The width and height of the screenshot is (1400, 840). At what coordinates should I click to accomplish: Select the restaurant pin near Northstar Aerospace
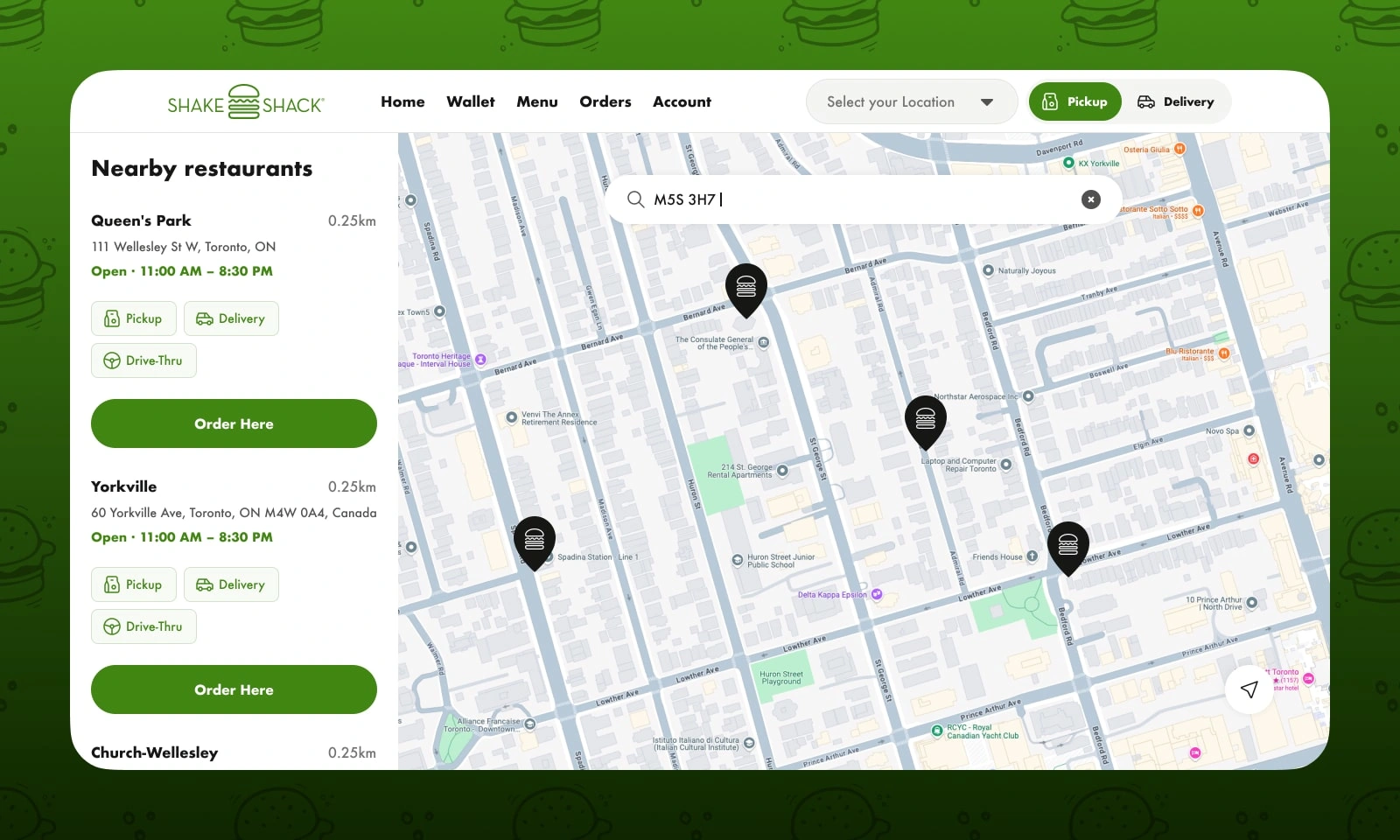[x=926, y=422]
